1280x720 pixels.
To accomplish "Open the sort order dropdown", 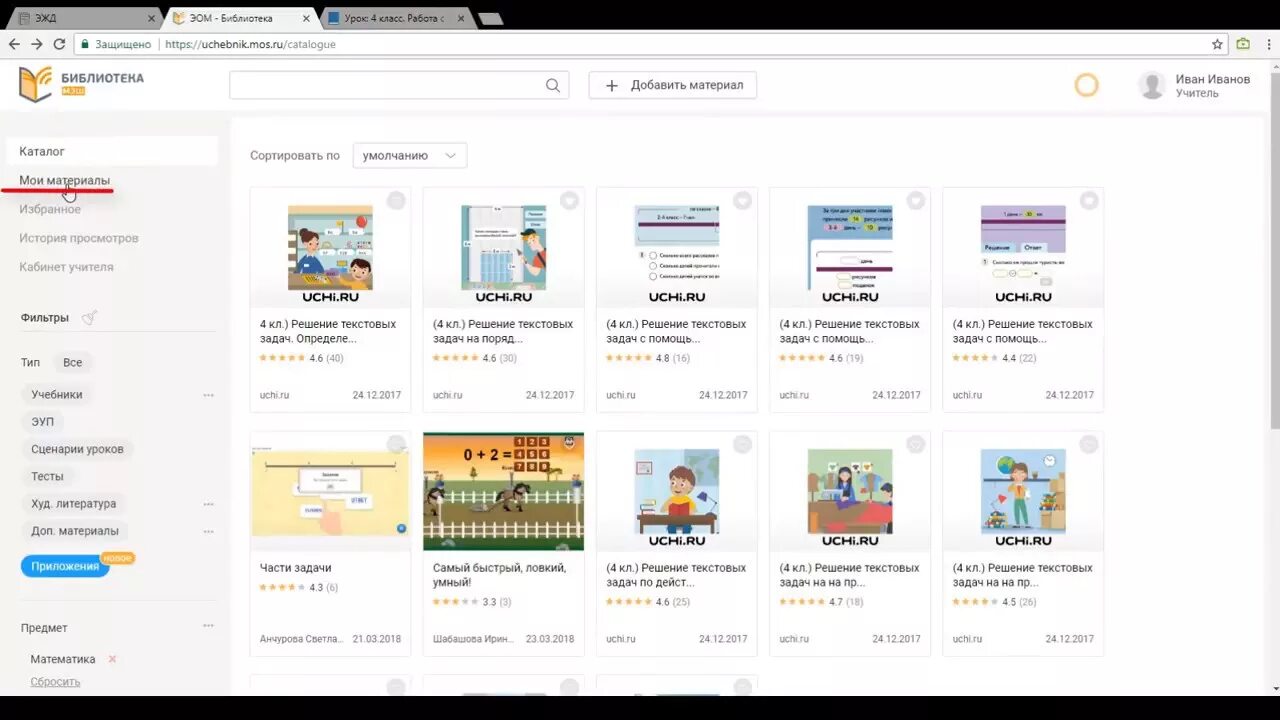I will pyautogui.click(x=409, y=156).
